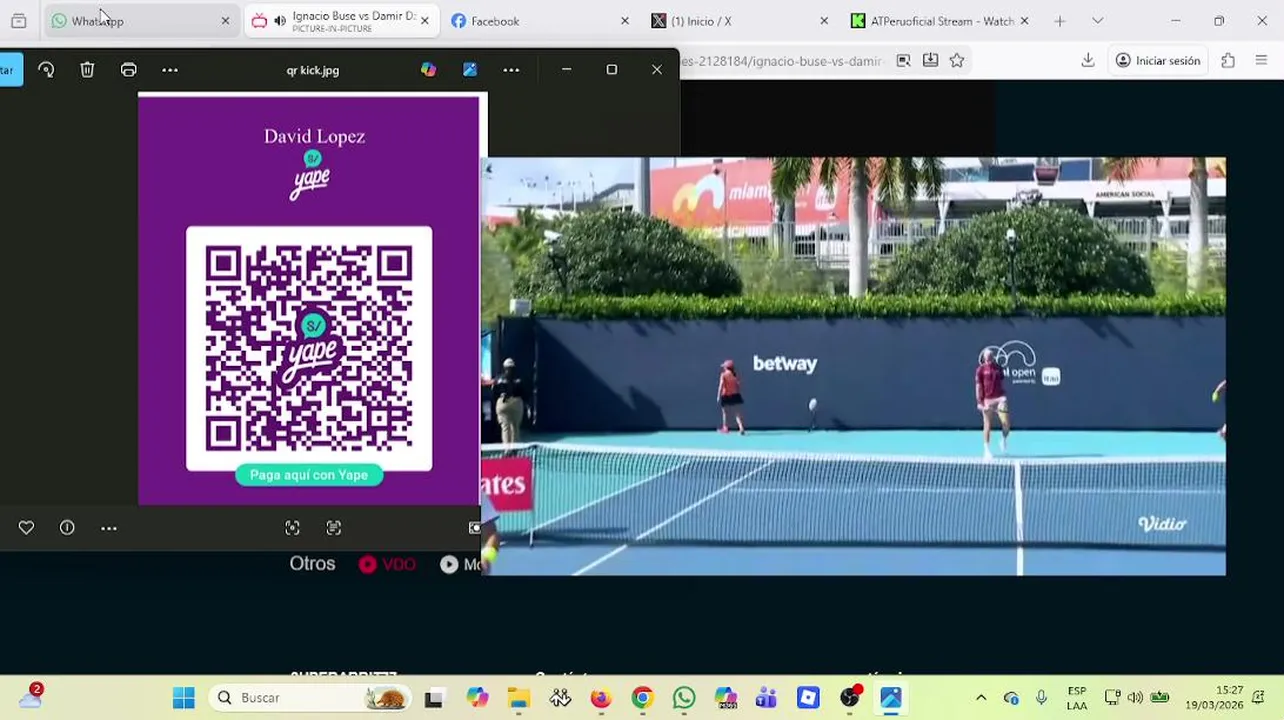Screen dimensions: 1284x720
Task: Close the WhatsApp tab
Action: (x=225, y=21)
